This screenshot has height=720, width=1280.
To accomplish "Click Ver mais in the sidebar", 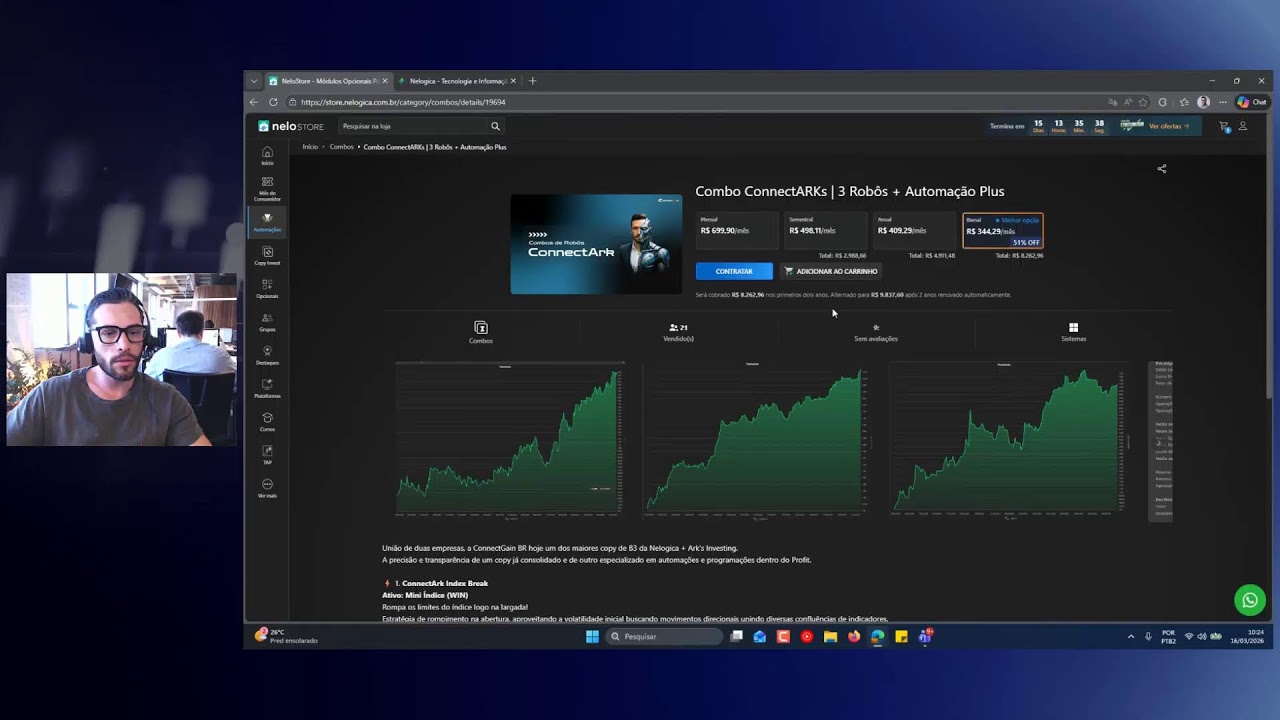I will click(x=267, y=488).
